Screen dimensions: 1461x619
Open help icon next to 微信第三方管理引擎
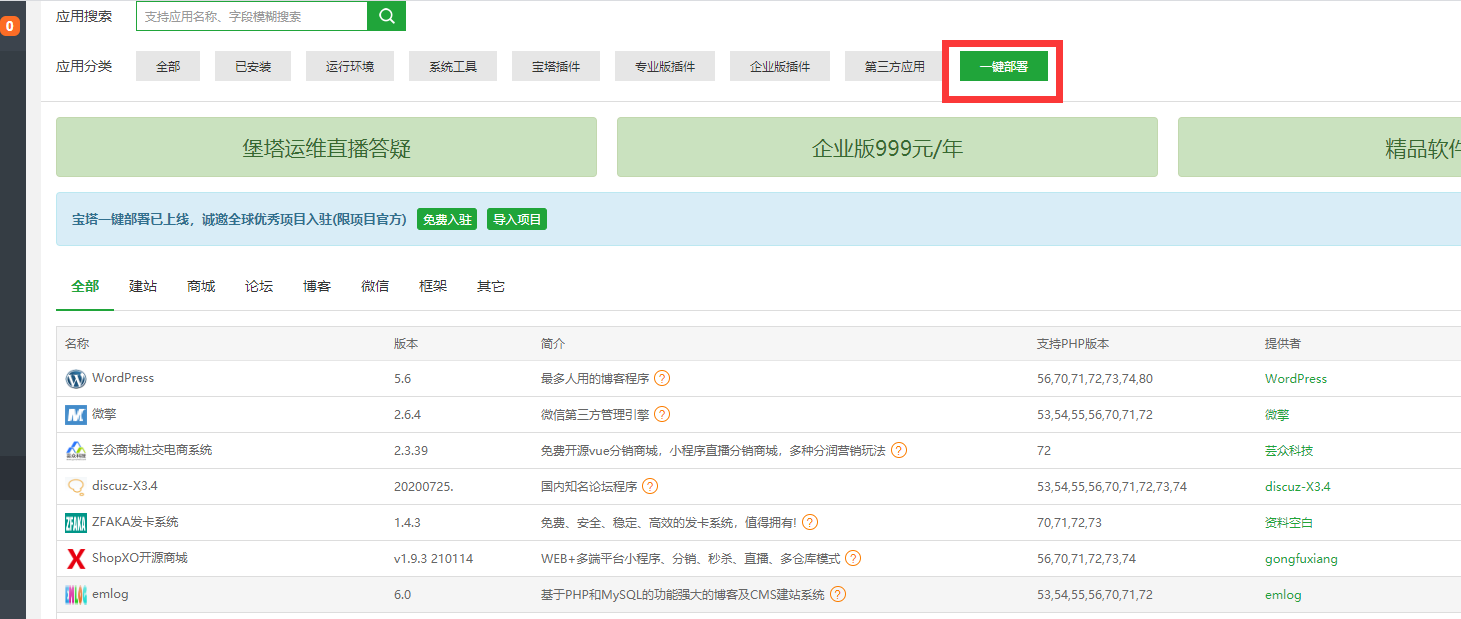(x=662, y=415)
